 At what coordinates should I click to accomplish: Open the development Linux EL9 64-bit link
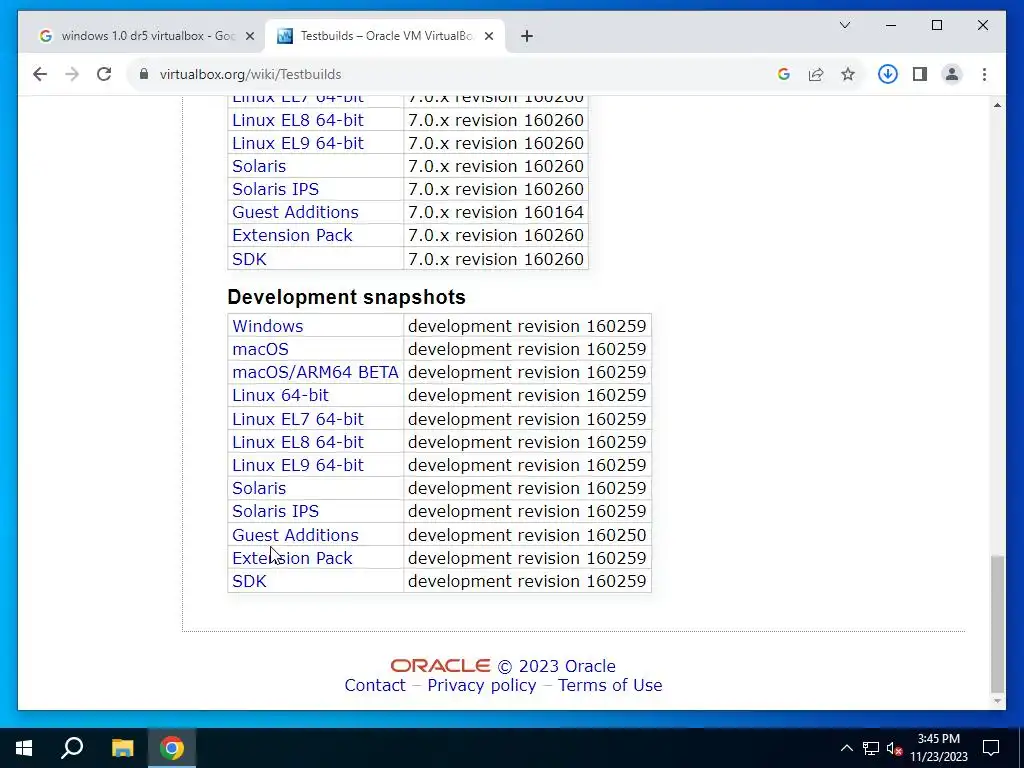[298, 465]
